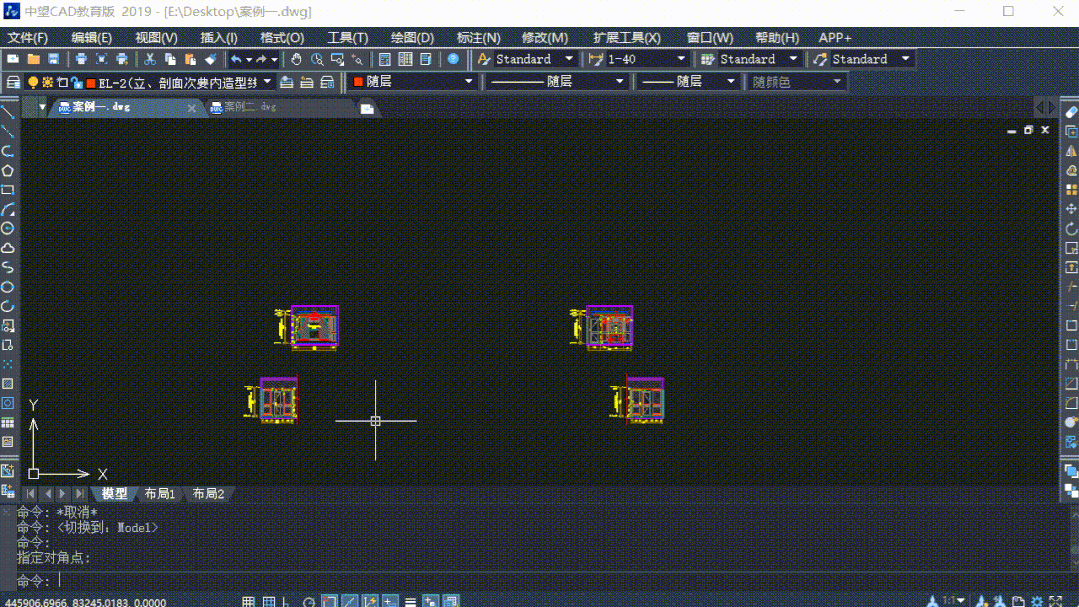Image resolution: width=1079 pixels, height=607 pixels.
Task: Select the Pan hand tool
Action: tap(297, 60)
